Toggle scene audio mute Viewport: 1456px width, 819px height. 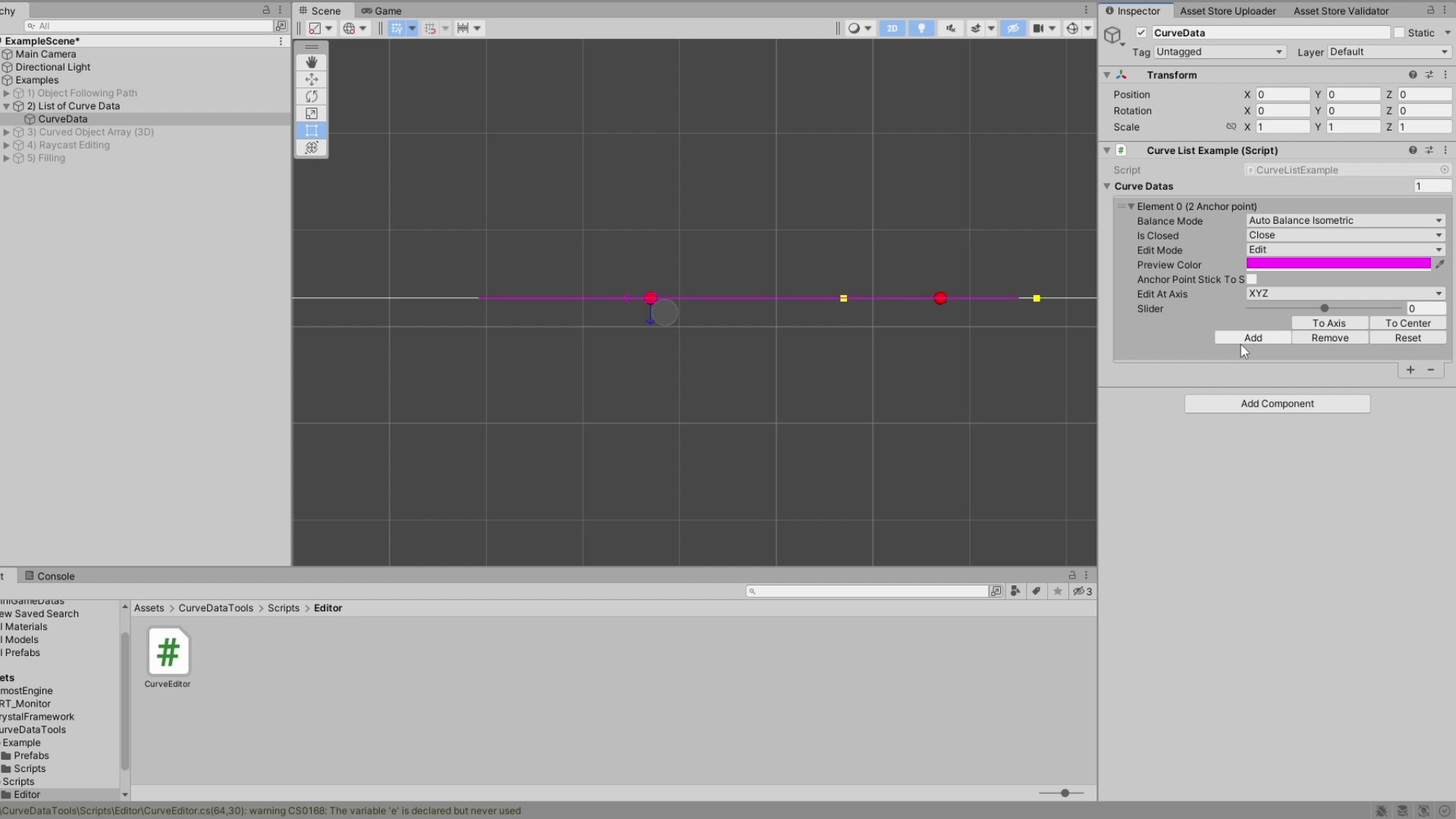click(x=950, y=28)
